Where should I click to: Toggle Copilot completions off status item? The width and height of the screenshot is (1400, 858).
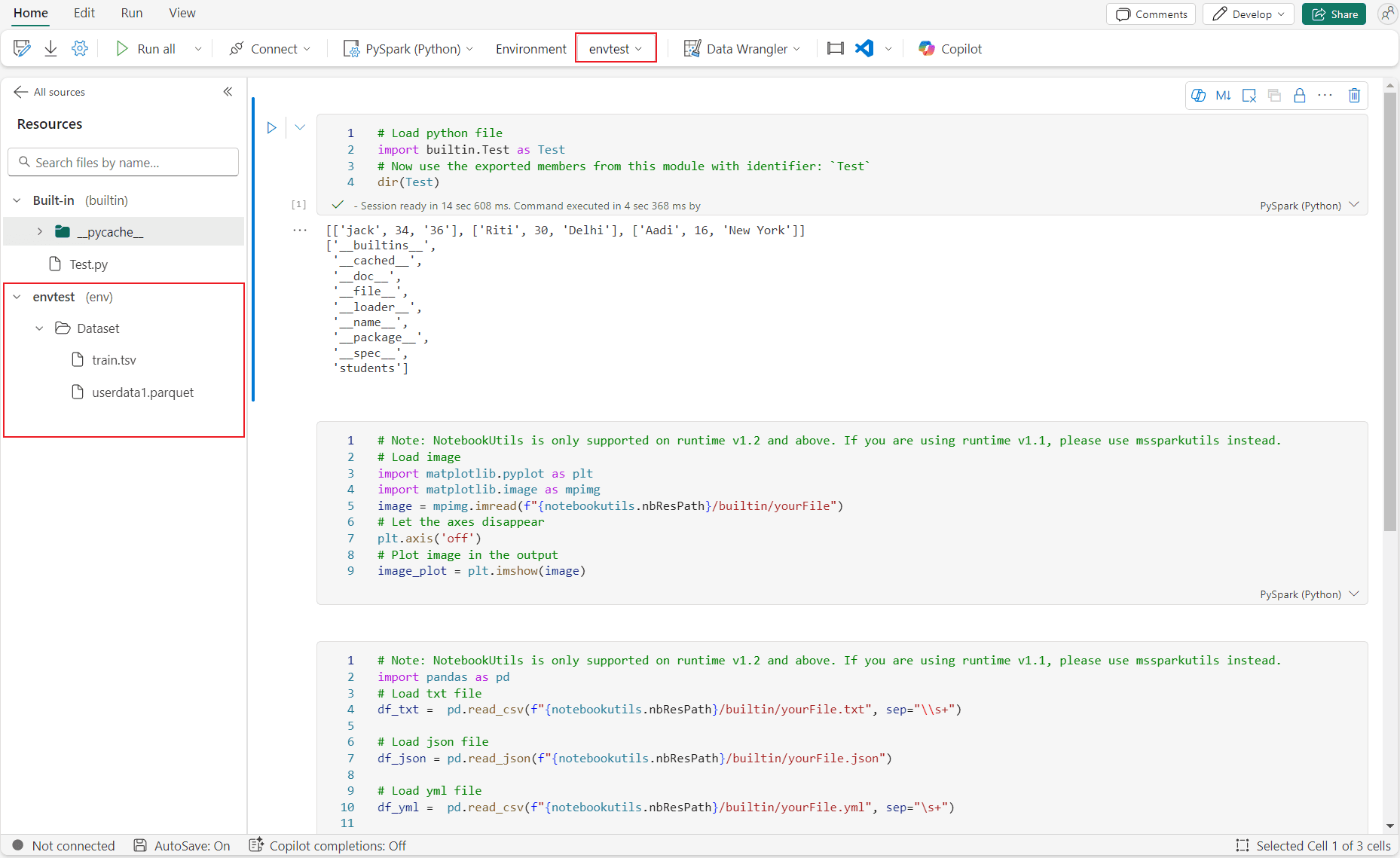327,845
